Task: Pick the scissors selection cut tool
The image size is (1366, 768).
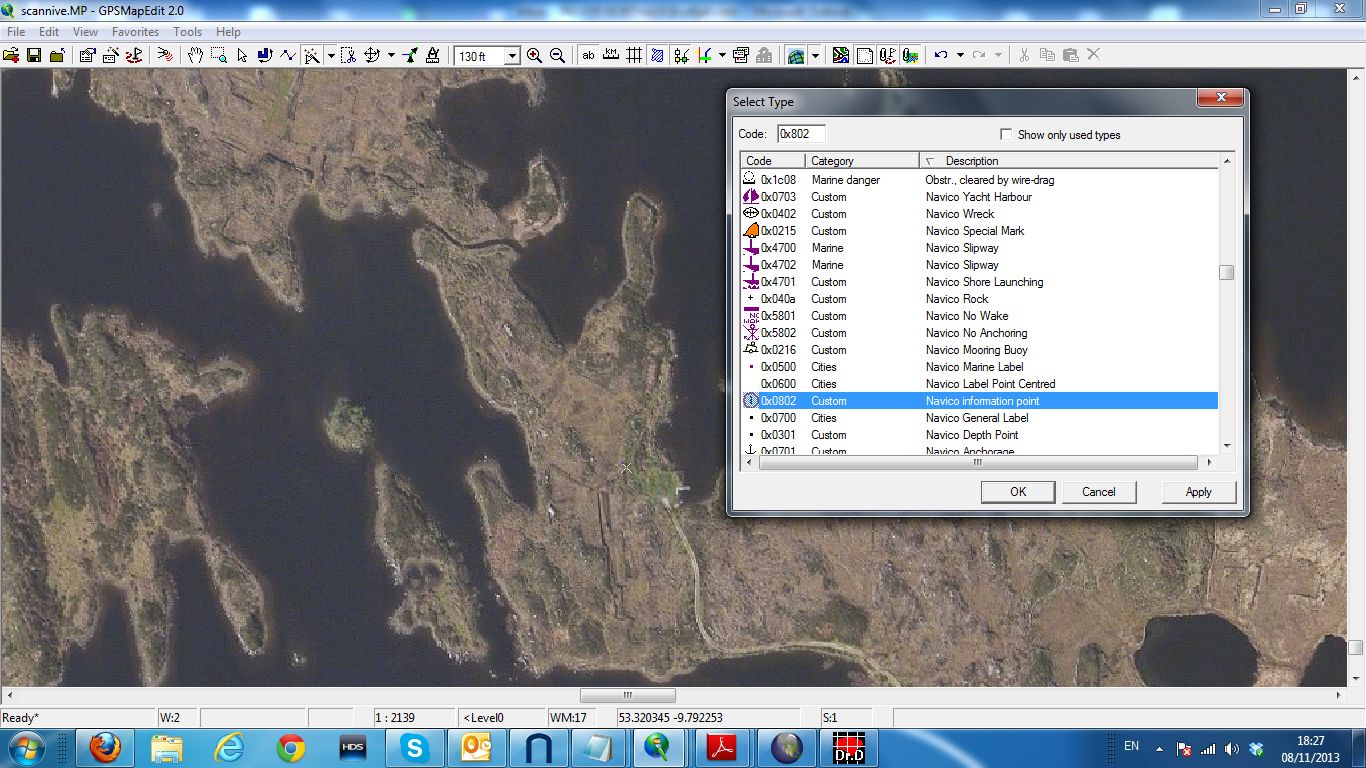Action: (348, 55)
